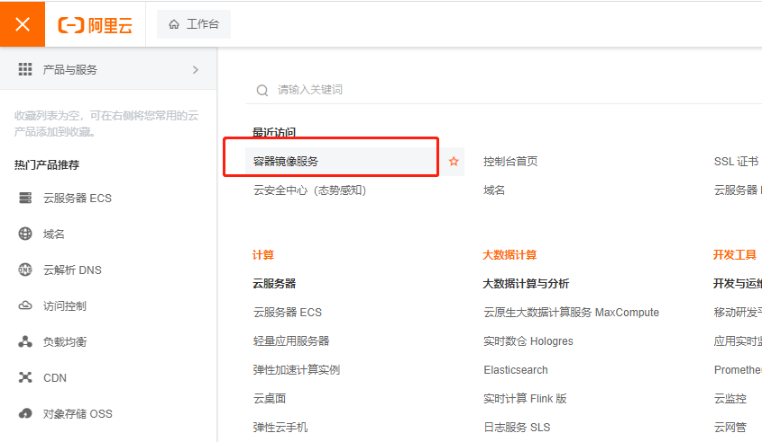This screenshot has width=762, height=442.
Task: Close the product menu with the orange X
Action: tap(22, 24)
